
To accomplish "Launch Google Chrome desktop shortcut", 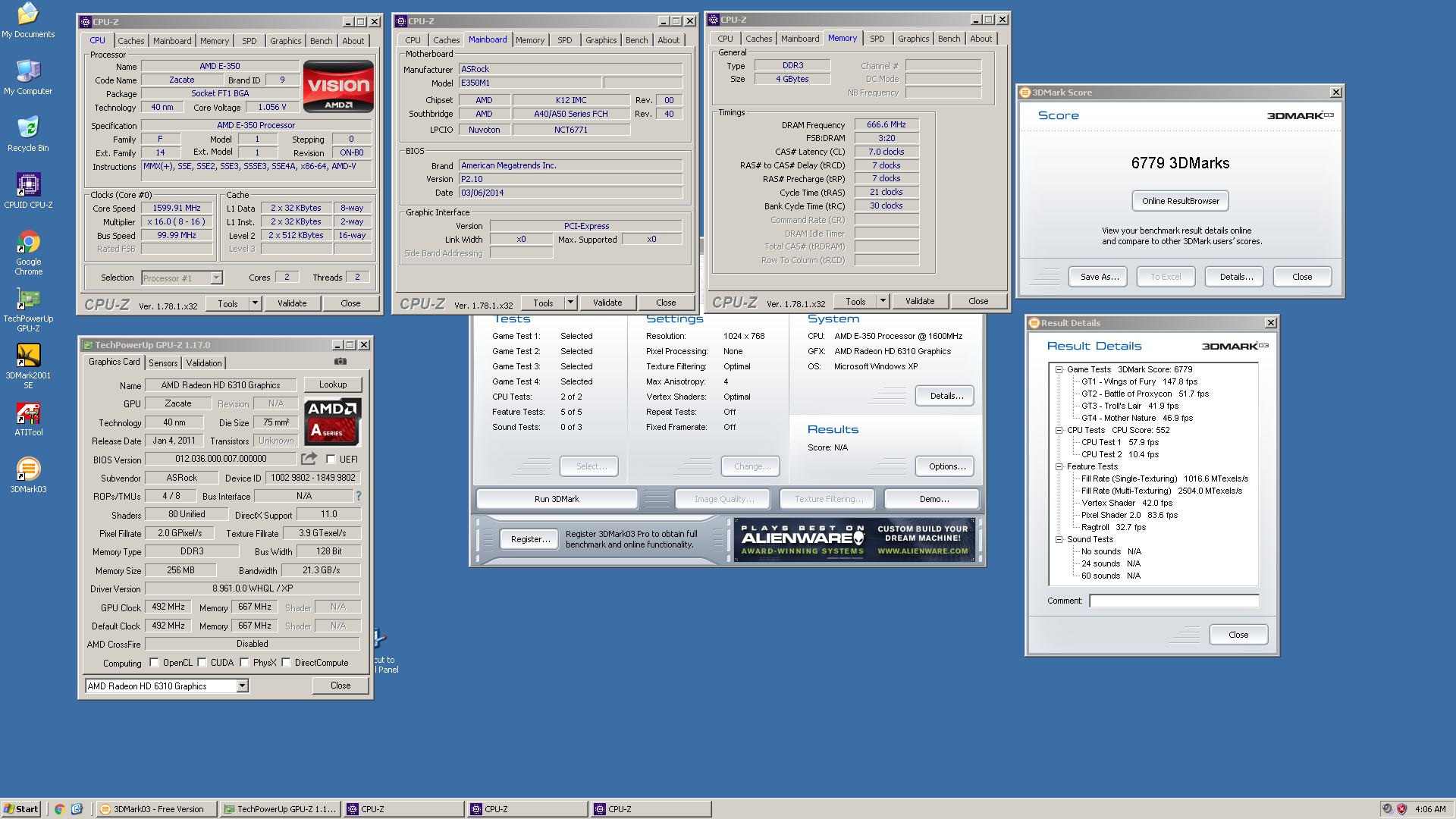I will [x=28, y=253].
